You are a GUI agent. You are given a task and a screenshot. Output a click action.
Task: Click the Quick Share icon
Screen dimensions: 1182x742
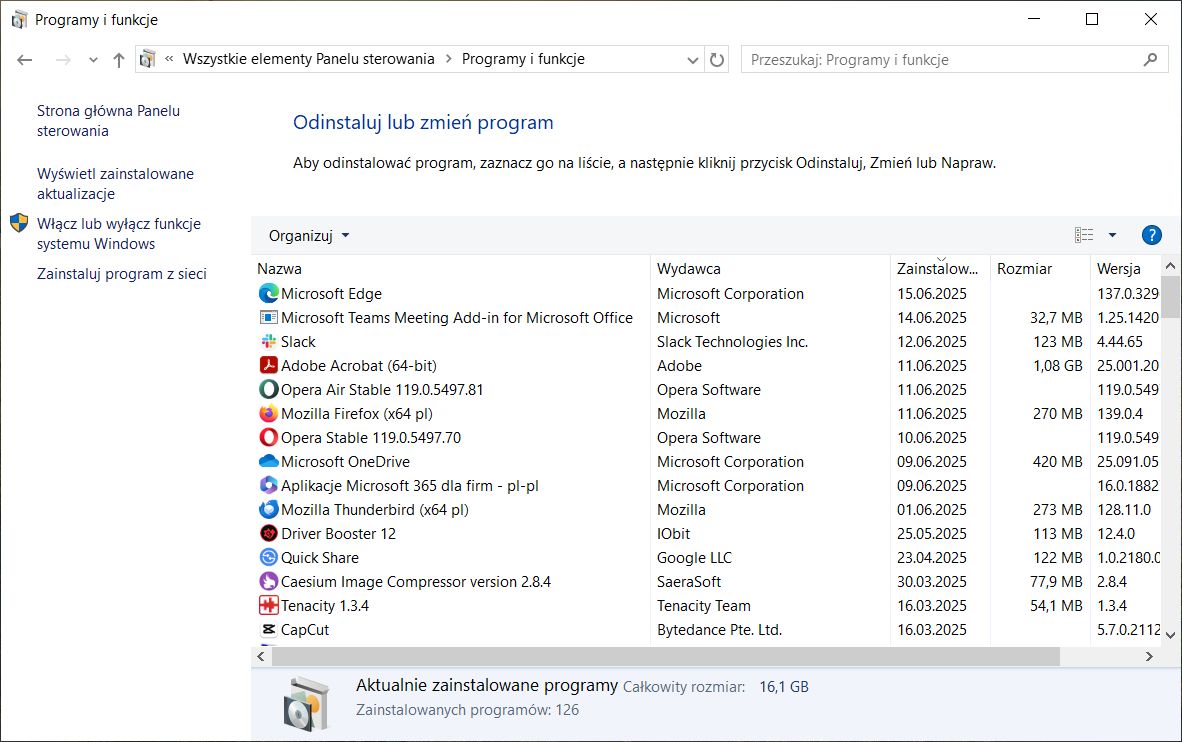(x=268, y=557)
